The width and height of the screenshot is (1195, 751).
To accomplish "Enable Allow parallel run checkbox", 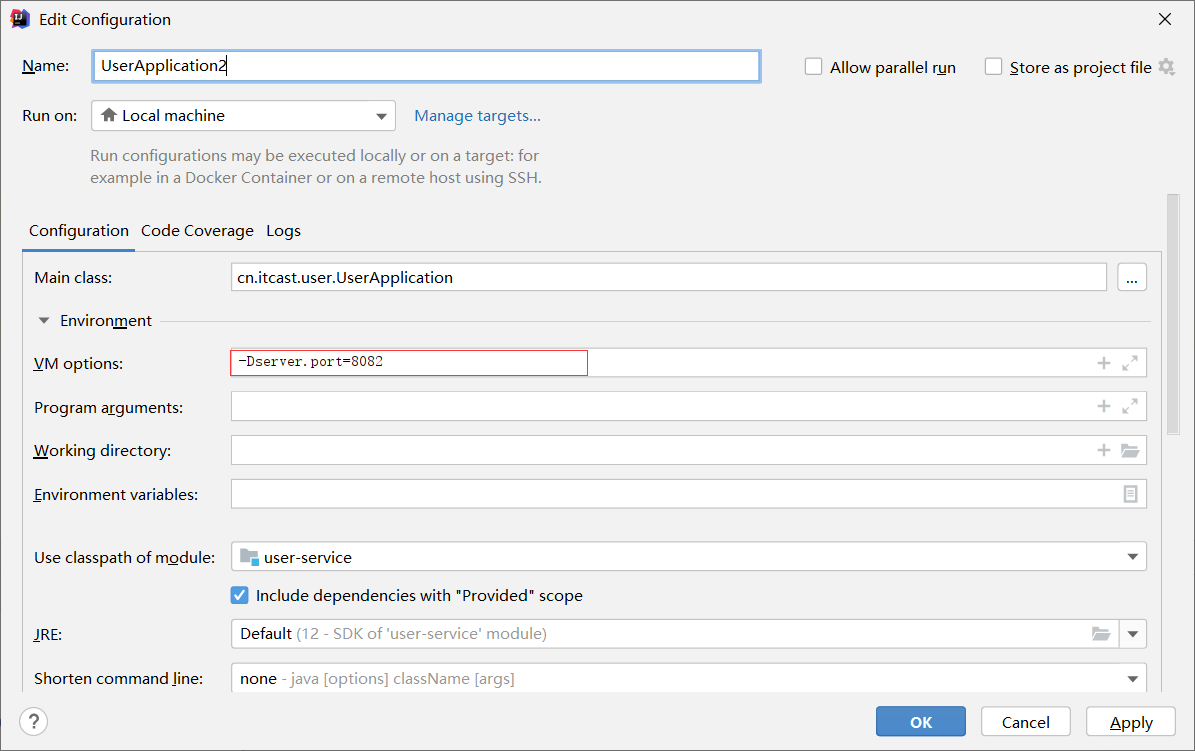I will (814, 67).
